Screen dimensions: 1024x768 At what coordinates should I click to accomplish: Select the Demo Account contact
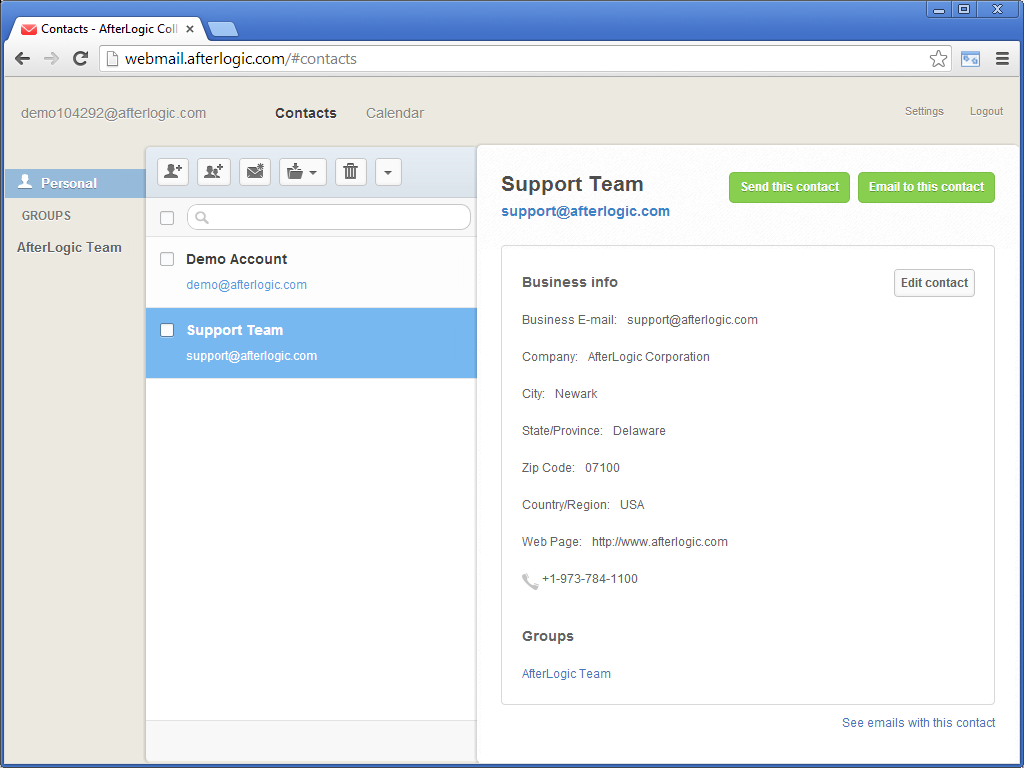pyautogui.click(x=311, y=272)
